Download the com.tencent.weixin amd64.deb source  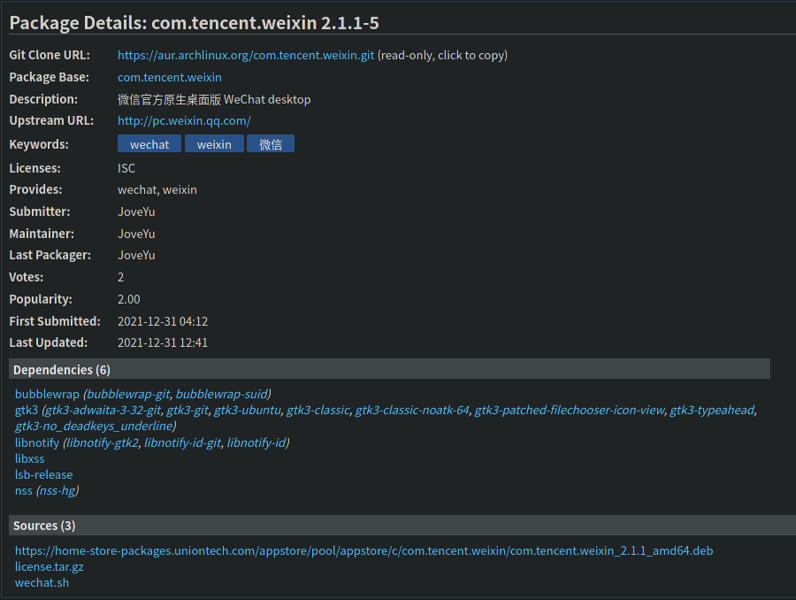364,551
